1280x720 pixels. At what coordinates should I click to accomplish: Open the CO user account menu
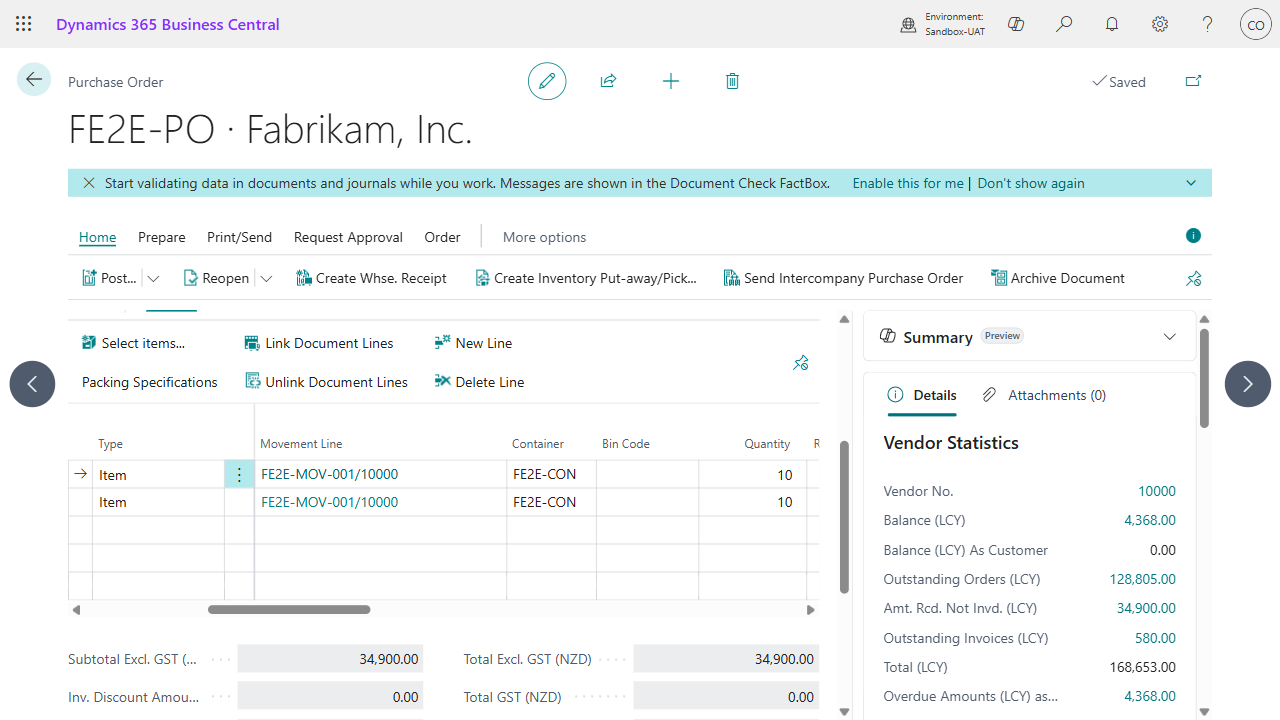point(1256,24)
